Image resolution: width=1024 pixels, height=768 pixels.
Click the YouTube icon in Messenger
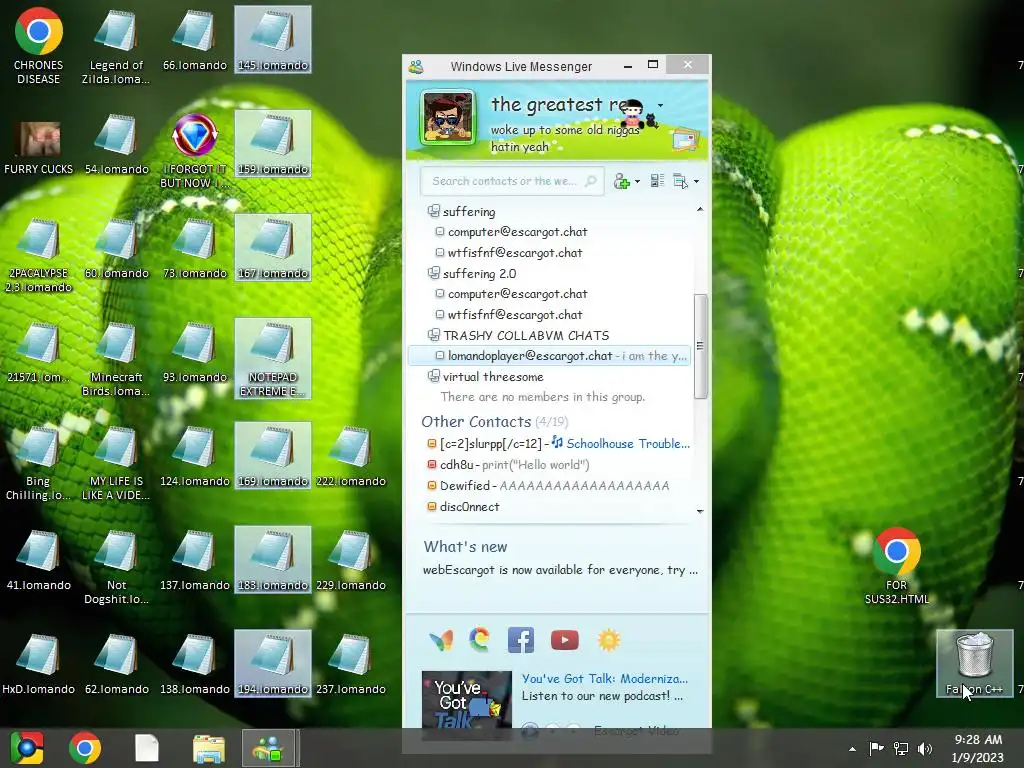(x=565, y=640)
